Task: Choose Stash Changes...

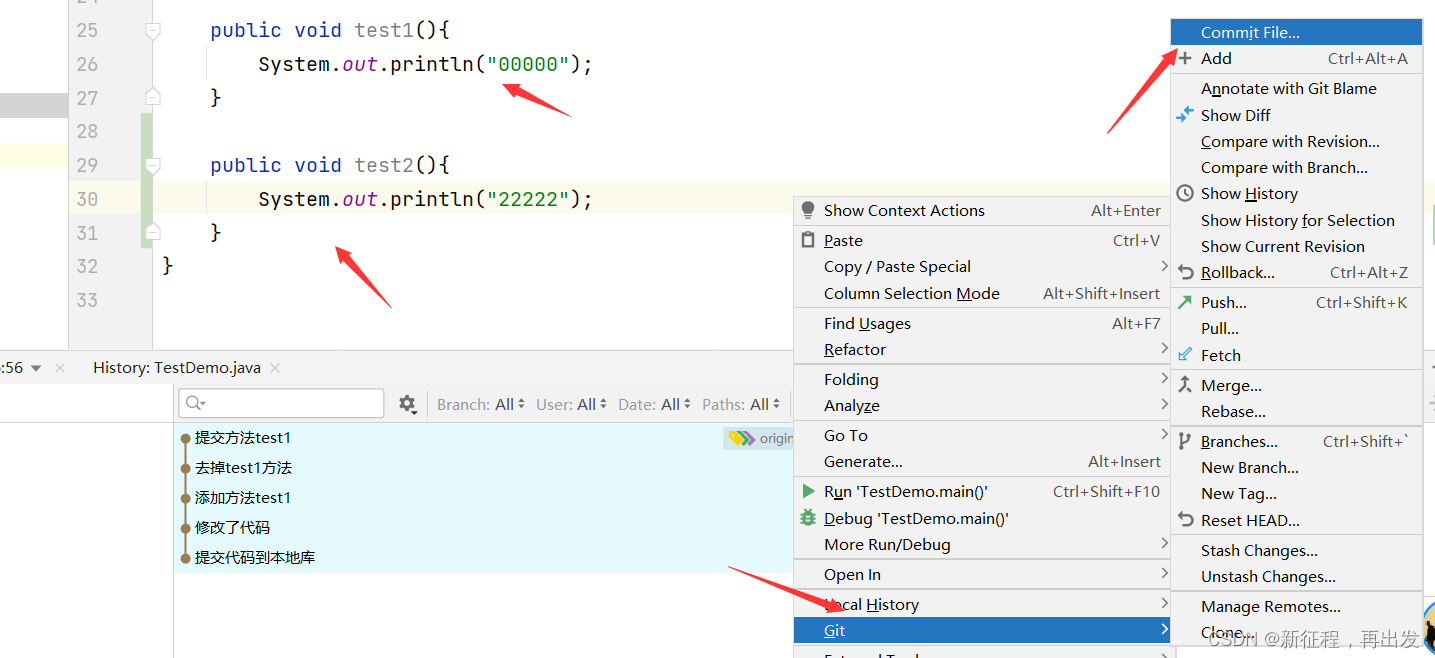Action: click(x=1296, y=550)
